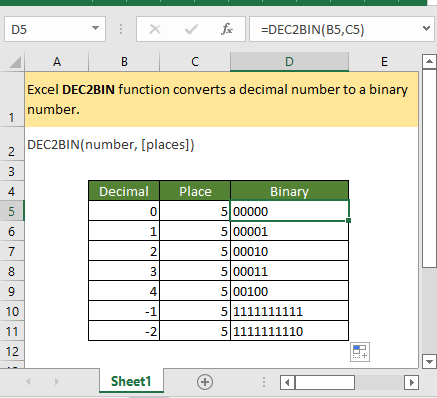Viewport: 437px width, 398px height.
Task: Open the Name Box dropdown arrow
Action: 95,28
